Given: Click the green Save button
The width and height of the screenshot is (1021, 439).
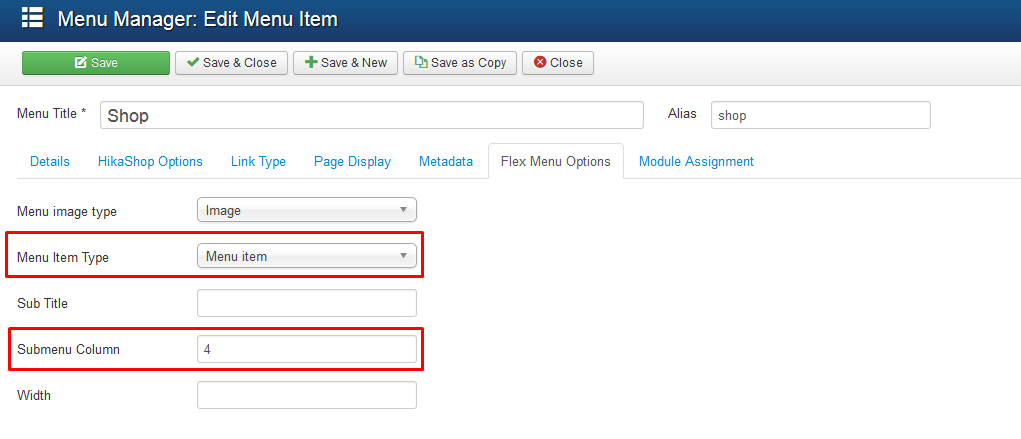Looking at the screenshot, I should coord(96,63).
